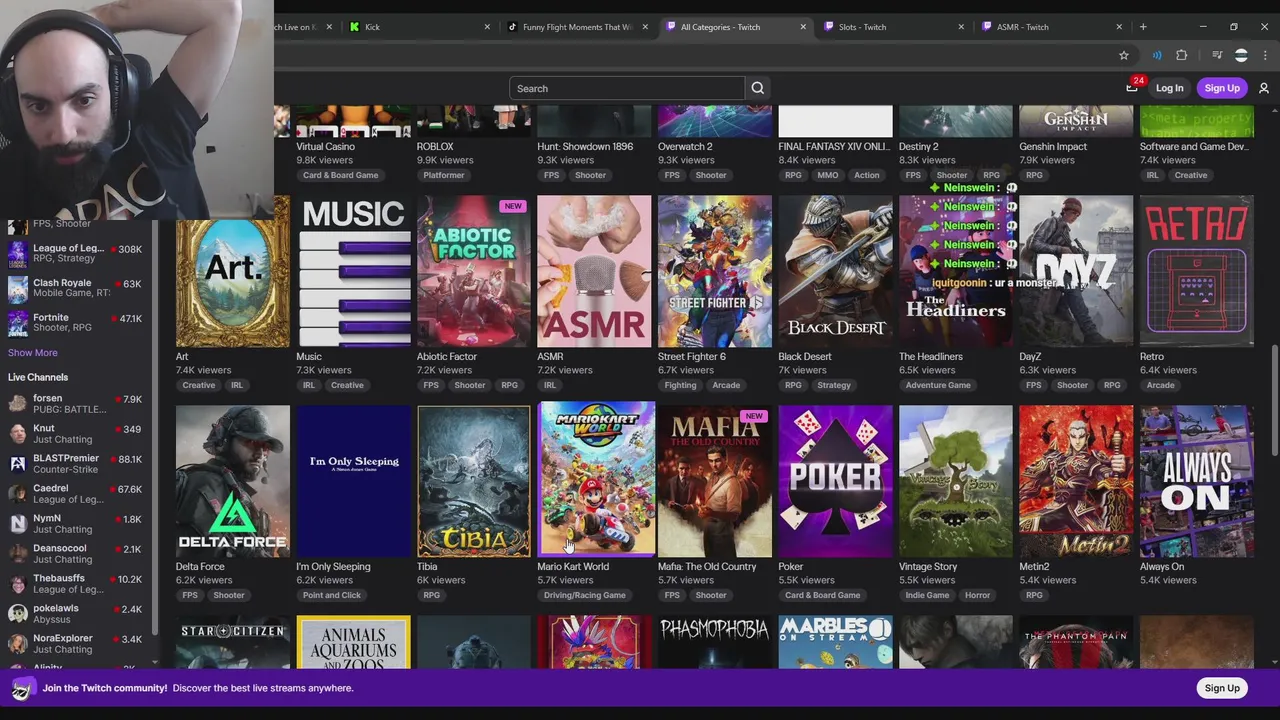Open the Street Fighter 6 cover
The height and width of the screenshot is (720, 1280).
(x=715, y=271)
